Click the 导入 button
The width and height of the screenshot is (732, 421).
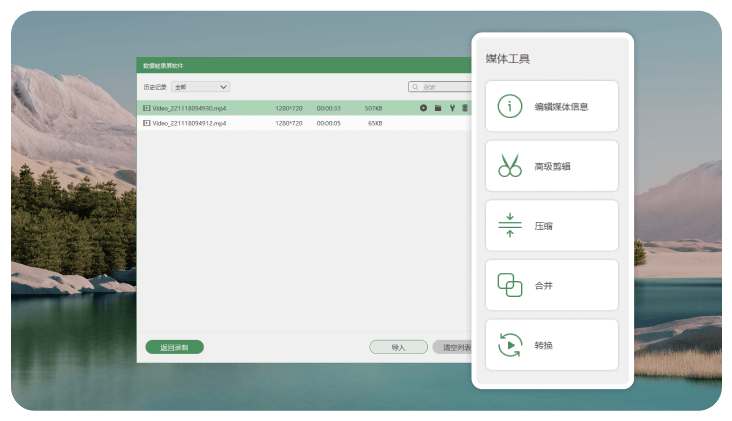(x=398, y=347)
